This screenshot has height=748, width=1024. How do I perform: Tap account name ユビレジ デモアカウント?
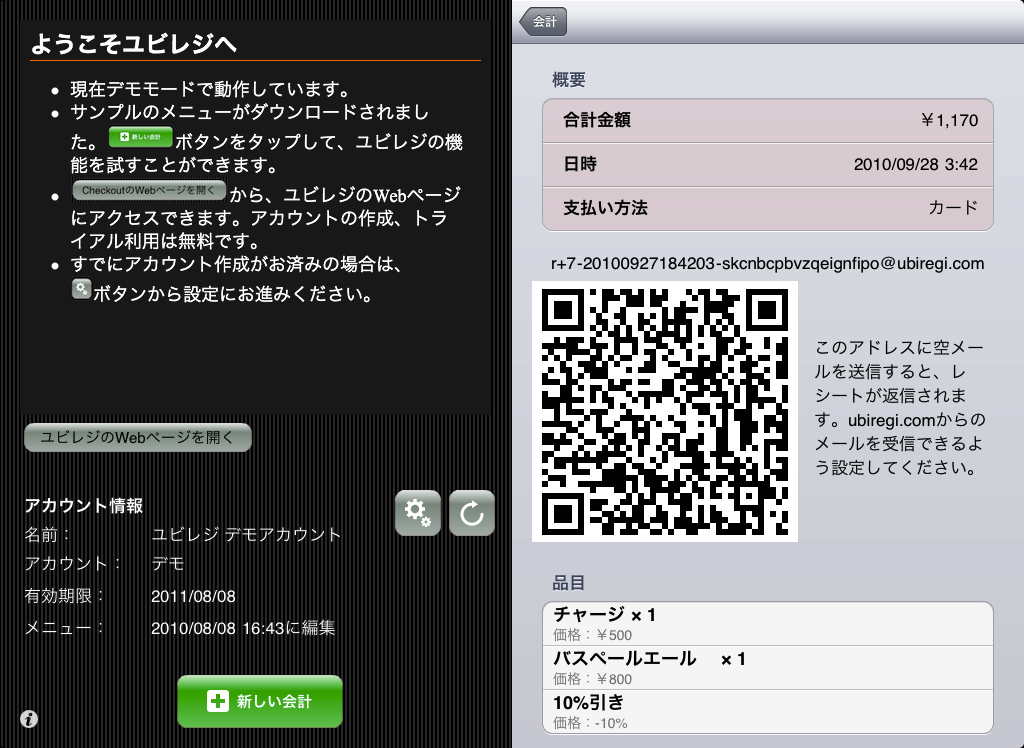click(246, 534)
